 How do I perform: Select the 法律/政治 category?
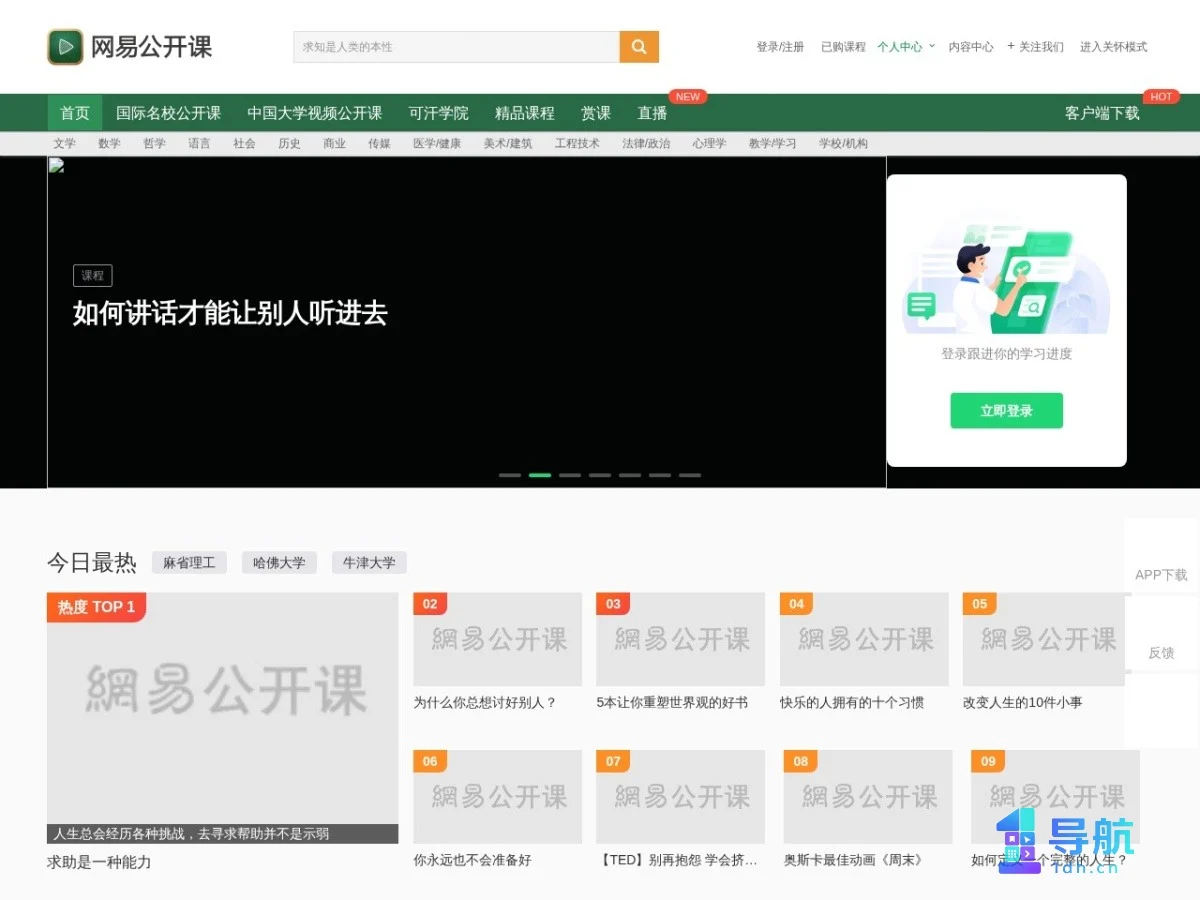646,144
